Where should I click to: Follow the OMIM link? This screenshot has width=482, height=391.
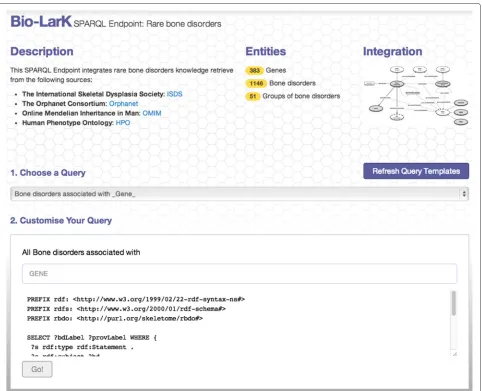152,113
